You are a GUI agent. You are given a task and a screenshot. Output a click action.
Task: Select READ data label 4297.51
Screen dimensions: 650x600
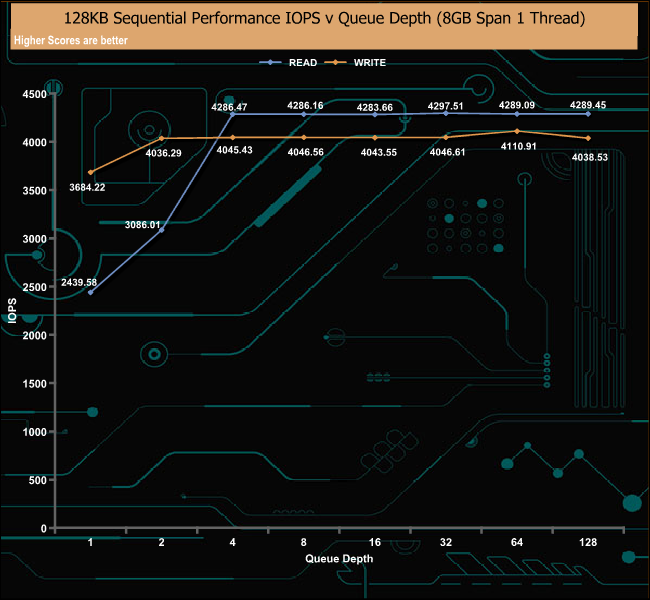tap(445, 106)
